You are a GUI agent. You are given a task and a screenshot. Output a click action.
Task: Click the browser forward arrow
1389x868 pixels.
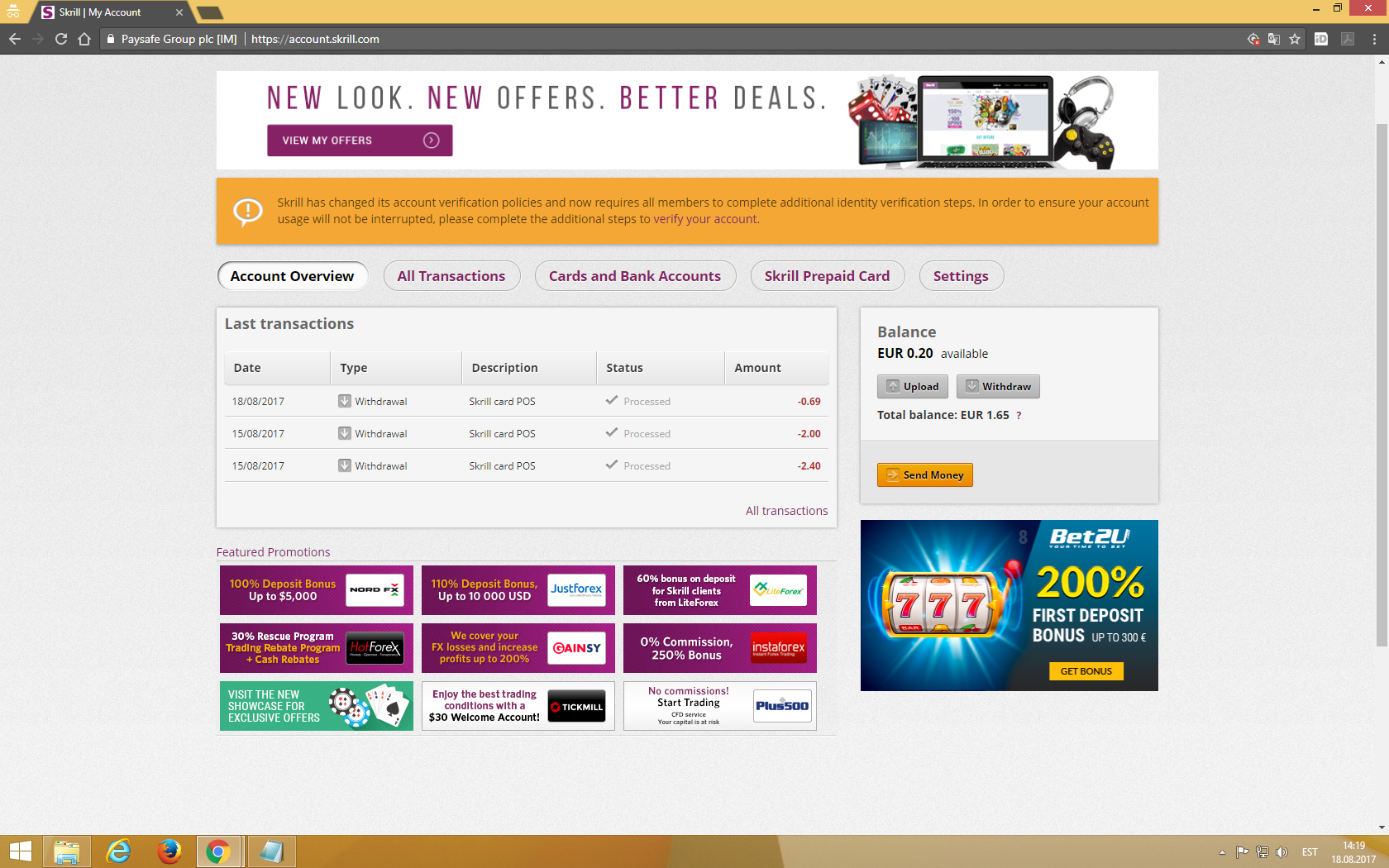click(x=38, y=39)
